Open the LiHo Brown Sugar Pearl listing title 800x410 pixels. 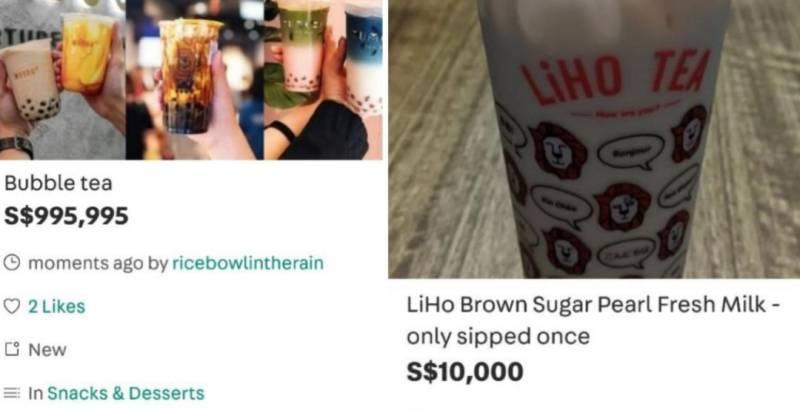[593, 320]
